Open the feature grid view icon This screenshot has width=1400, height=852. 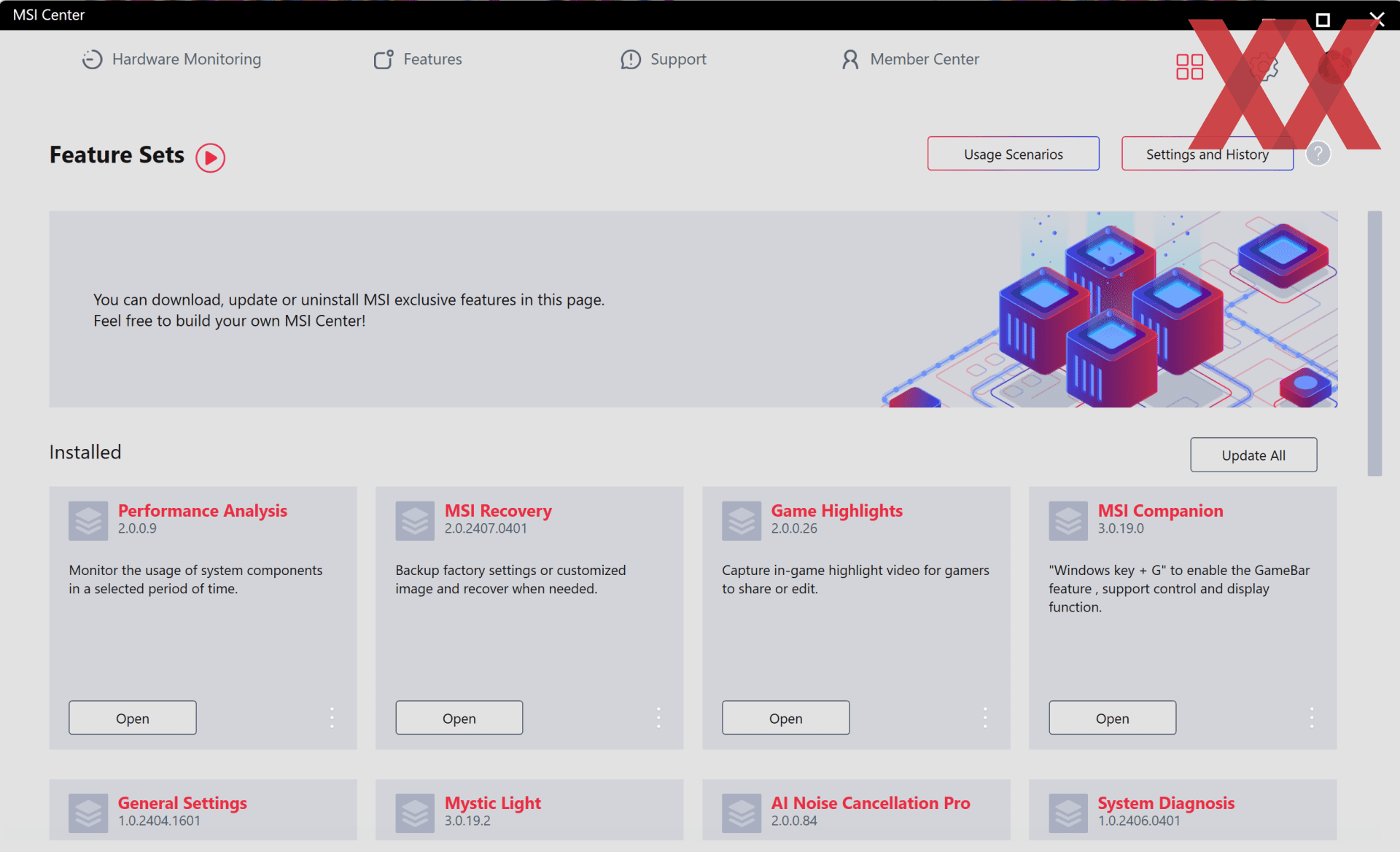pos(1189,66)
